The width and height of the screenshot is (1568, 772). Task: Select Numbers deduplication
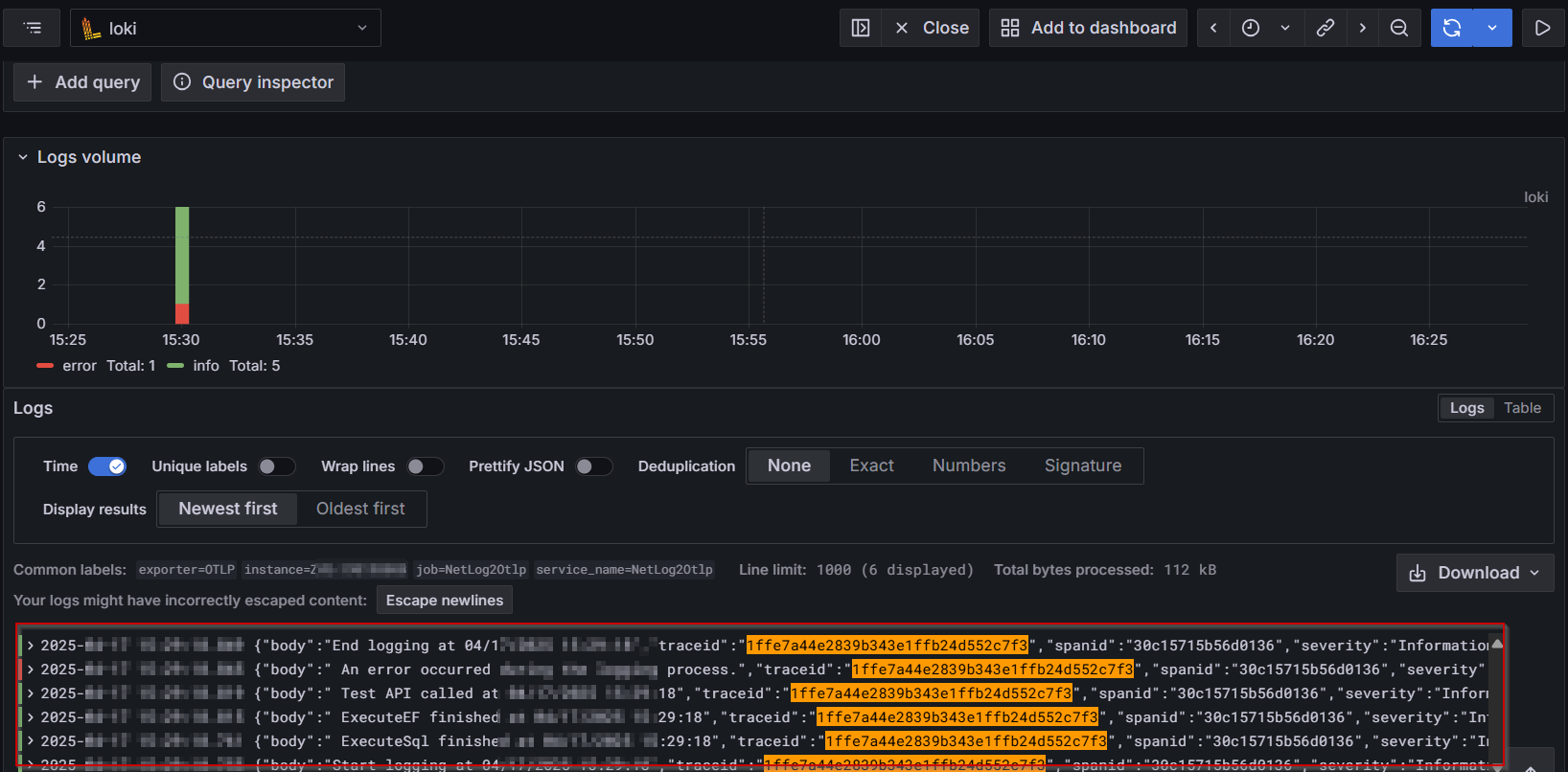pos(969,465)
